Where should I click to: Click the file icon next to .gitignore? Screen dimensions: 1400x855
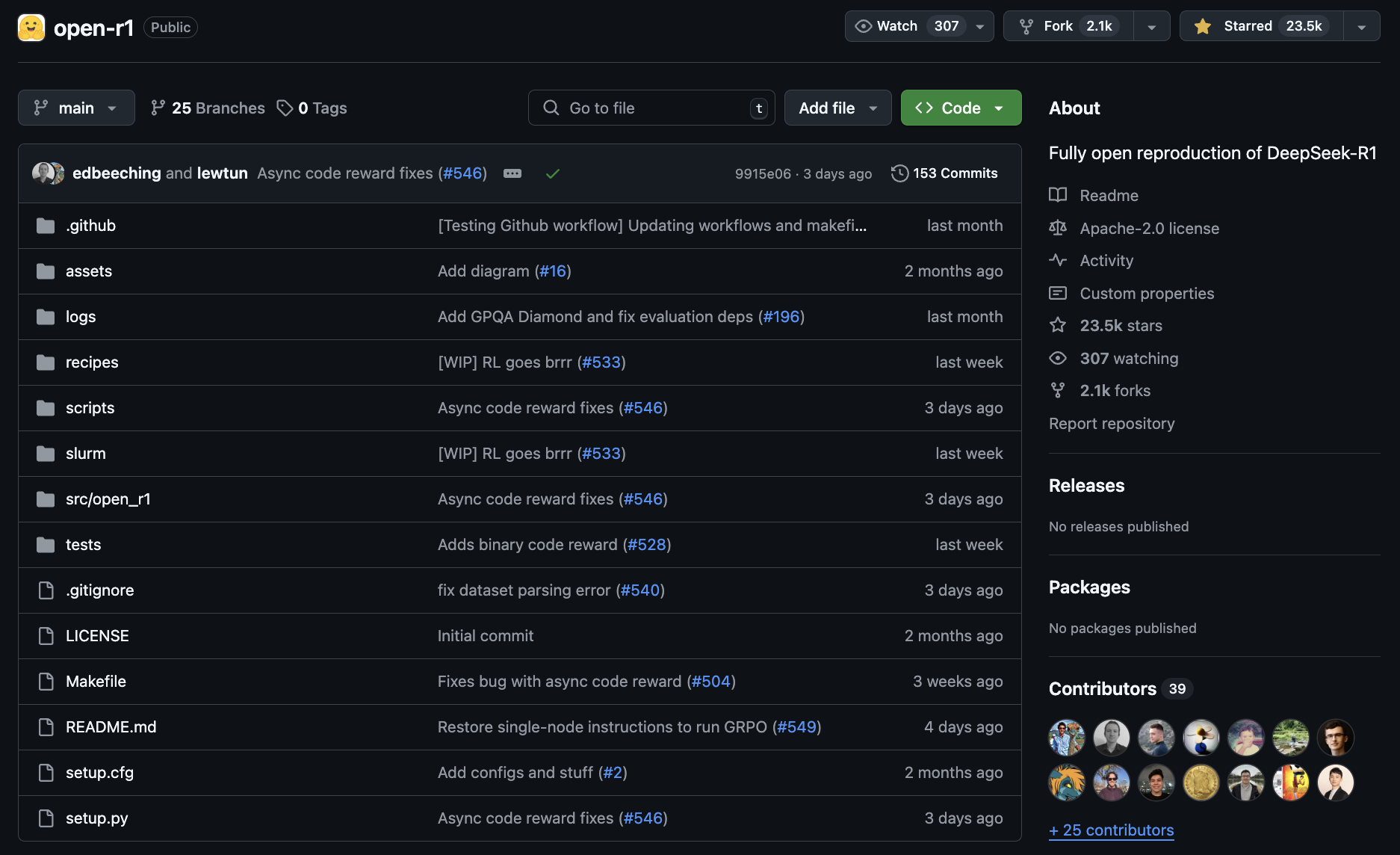pos(46,590)
